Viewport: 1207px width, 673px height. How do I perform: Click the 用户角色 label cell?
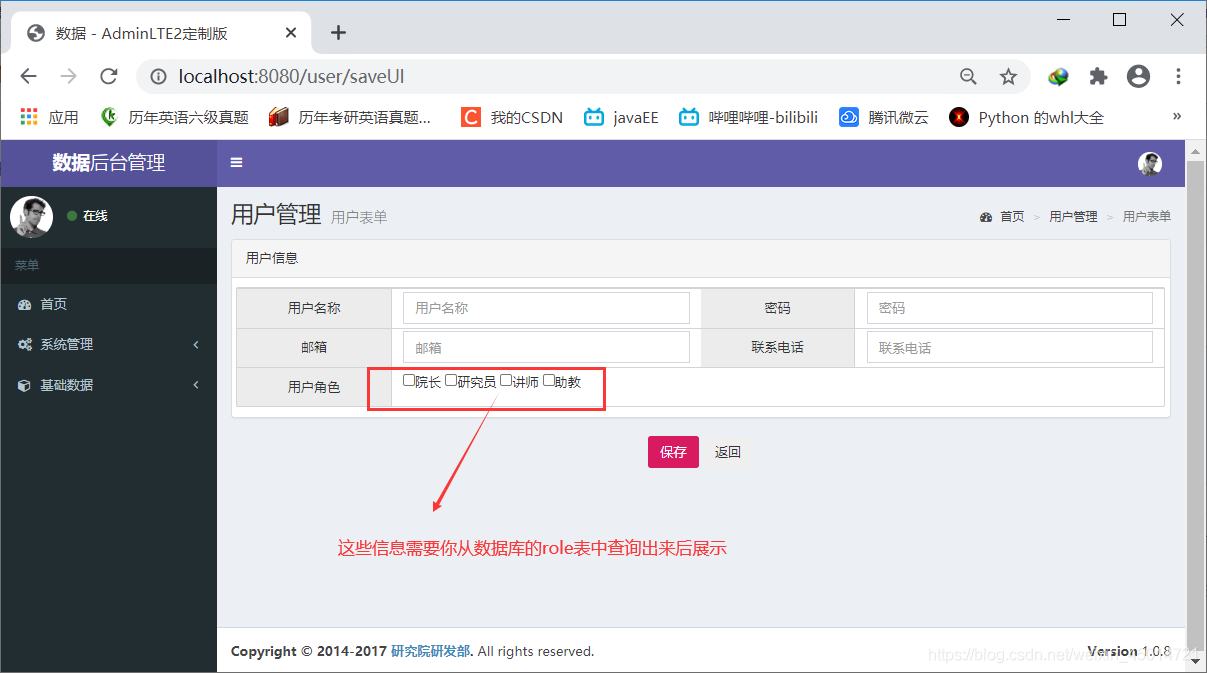[x=314, y=387]
